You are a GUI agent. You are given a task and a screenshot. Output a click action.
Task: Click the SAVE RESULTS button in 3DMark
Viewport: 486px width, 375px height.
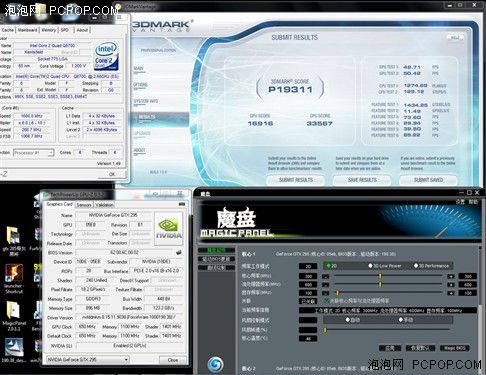click(x=362, y=180)
